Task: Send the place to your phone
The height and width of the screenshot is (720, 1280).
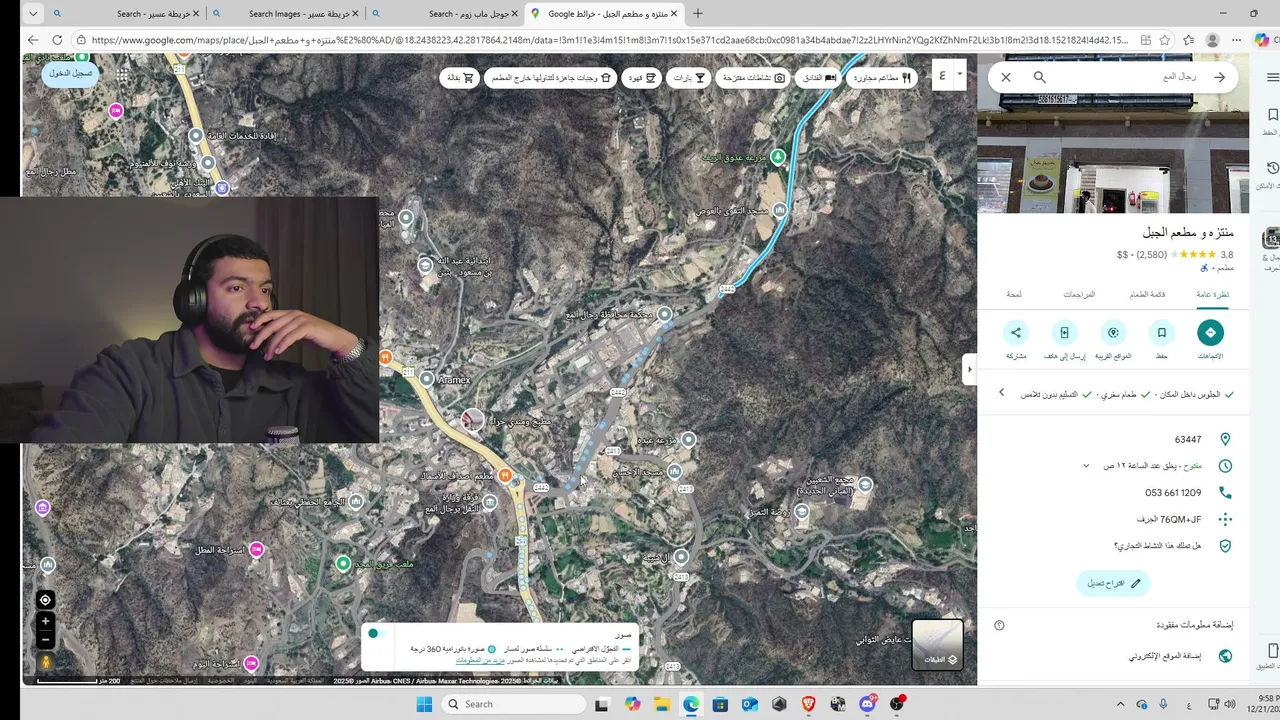Action: (1065, 333)
